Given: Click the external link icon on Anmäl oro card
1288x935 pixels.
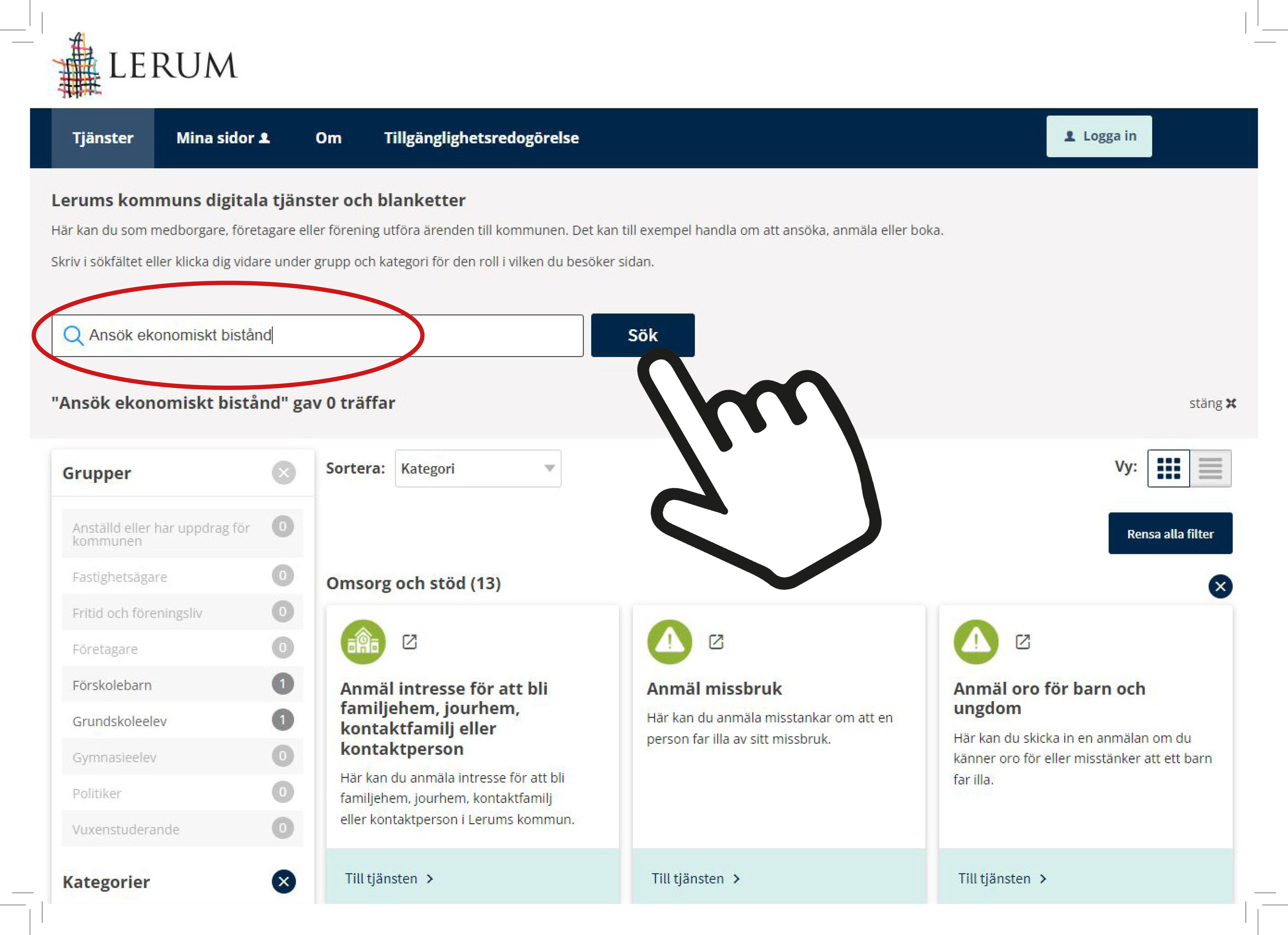Looking at the screenshot, I should tap(1023, 641).
